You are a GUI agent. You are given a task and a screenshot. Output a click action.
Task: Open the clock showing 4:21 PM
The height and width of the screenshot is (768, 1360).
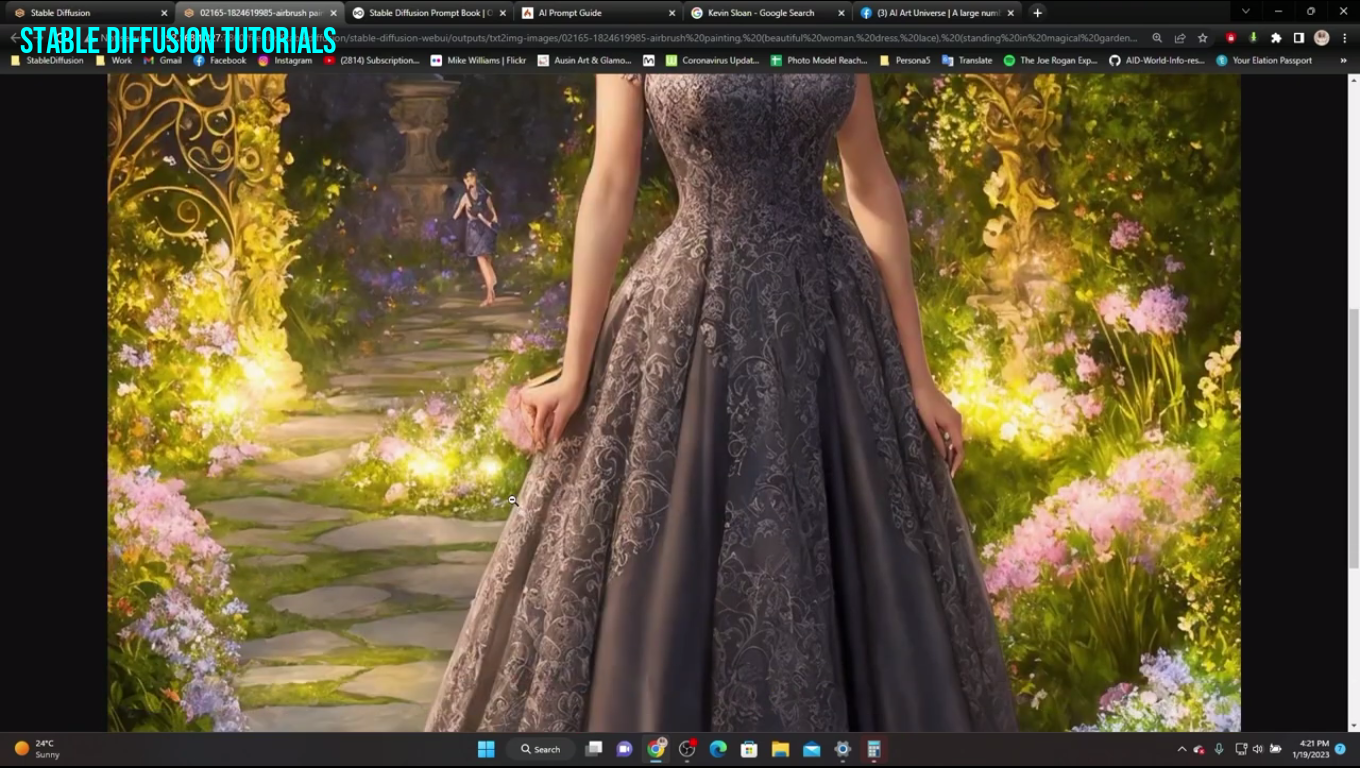click(1313, 749)
